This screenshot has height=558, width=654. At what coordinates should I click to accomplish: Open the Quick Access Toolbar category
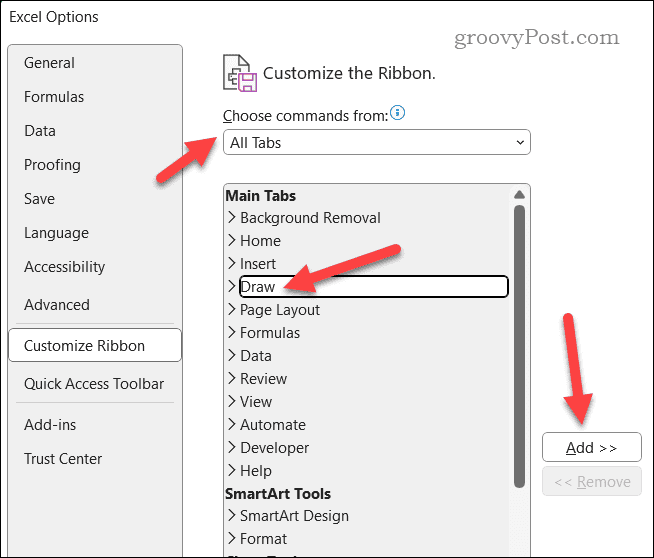coord(94,384)
